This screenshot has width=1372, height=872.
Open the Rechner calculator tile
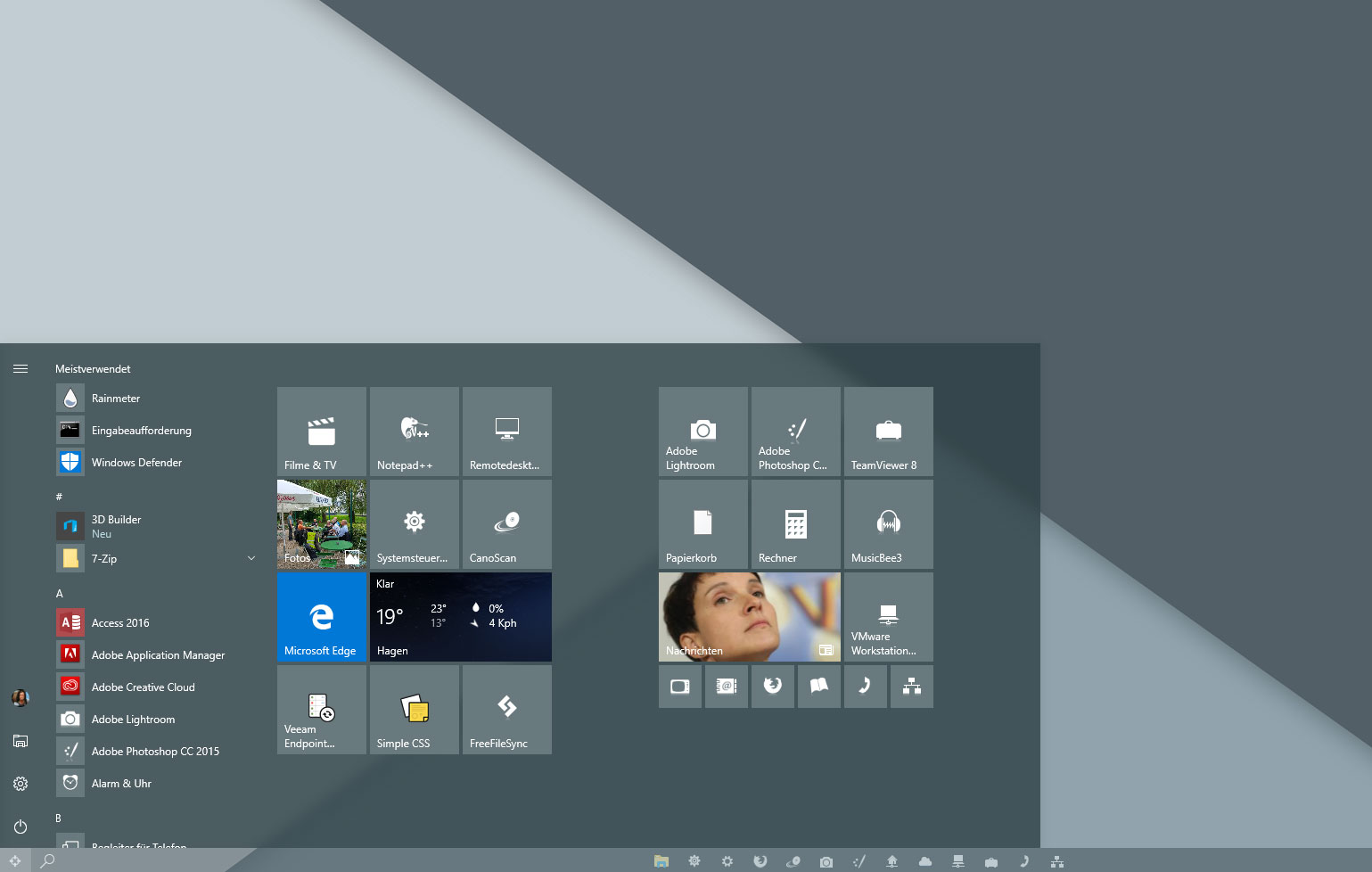tap(796, 524)
